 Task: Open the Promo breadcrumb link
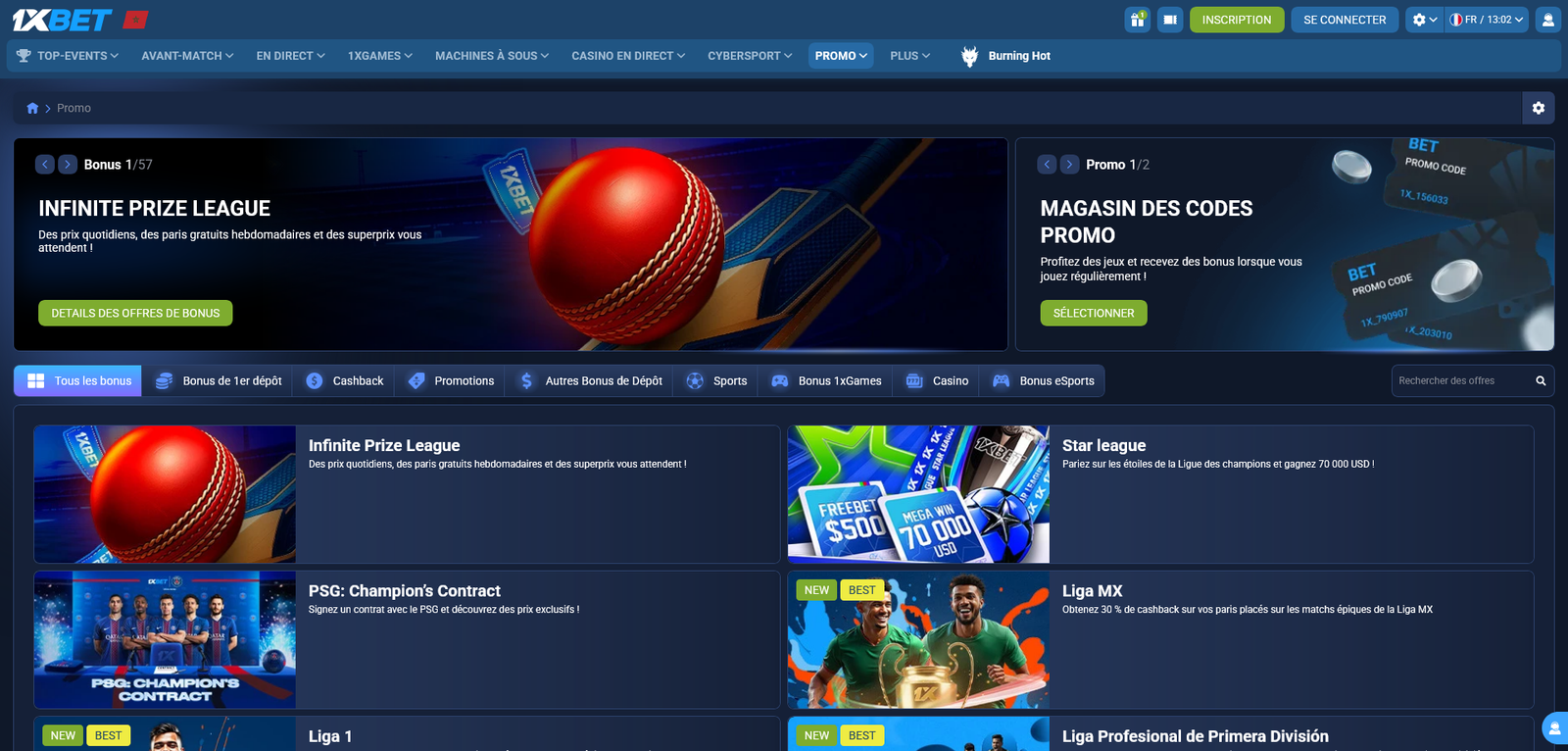(73, 108)
